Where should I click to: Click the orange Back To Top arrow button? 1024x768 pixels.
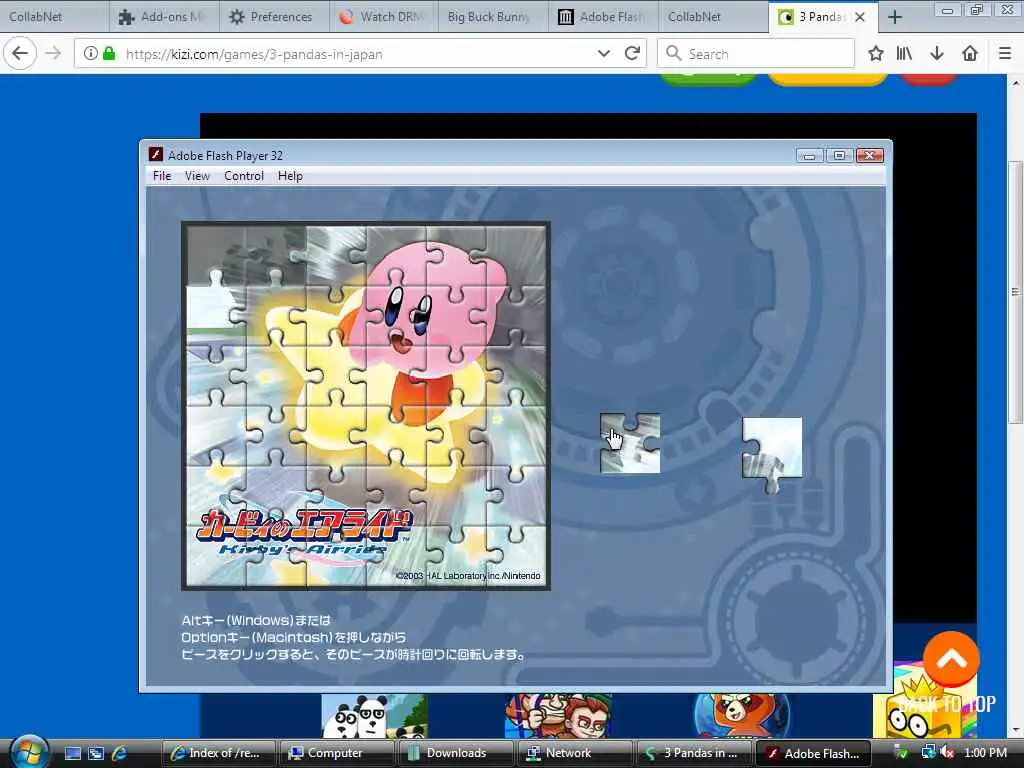click(x=951, y=659)
